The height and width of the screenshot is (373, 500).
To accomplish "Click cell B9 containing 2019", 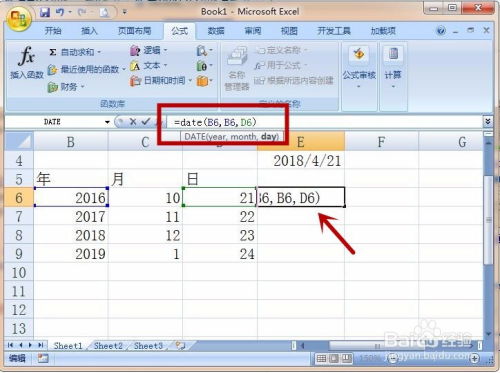I will (71, 254).
